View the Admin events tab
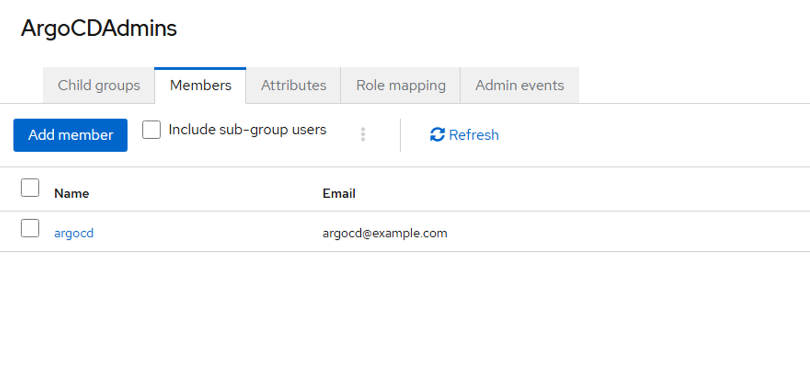Image resolution: width=810 pixels, height=392 pixels. [520, 85]
